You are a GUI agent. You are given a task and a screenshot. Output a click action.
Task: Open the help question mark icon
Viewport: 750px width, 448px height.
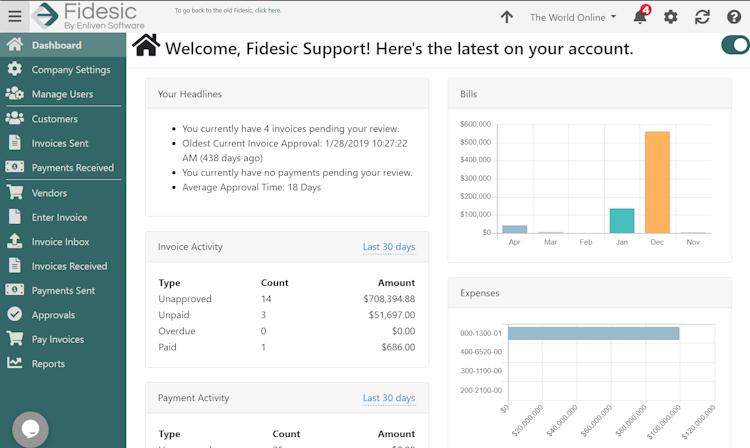(x=733, y=17)
